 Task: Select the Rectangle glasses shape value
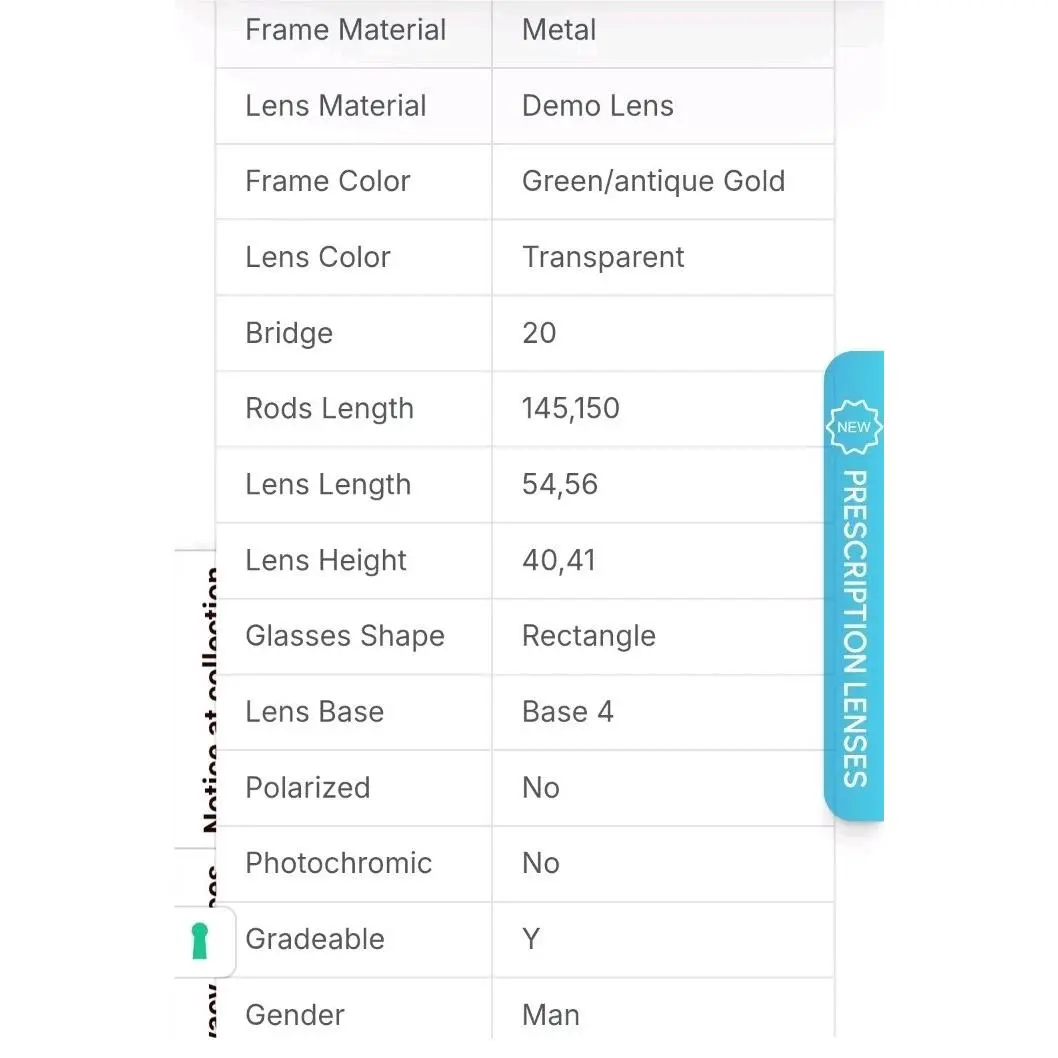pos(589,636)
